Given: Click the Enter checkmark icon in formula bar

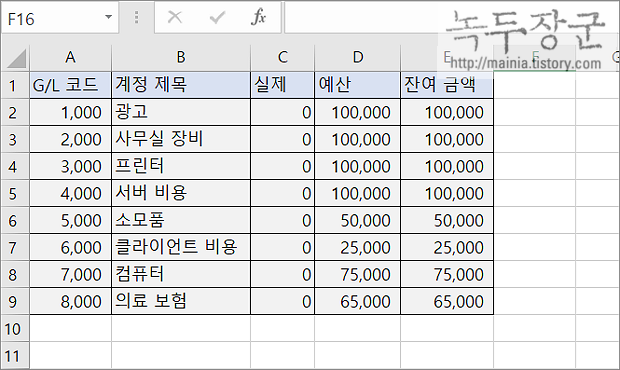Looking at the screenshot, I should click(217, 17).
